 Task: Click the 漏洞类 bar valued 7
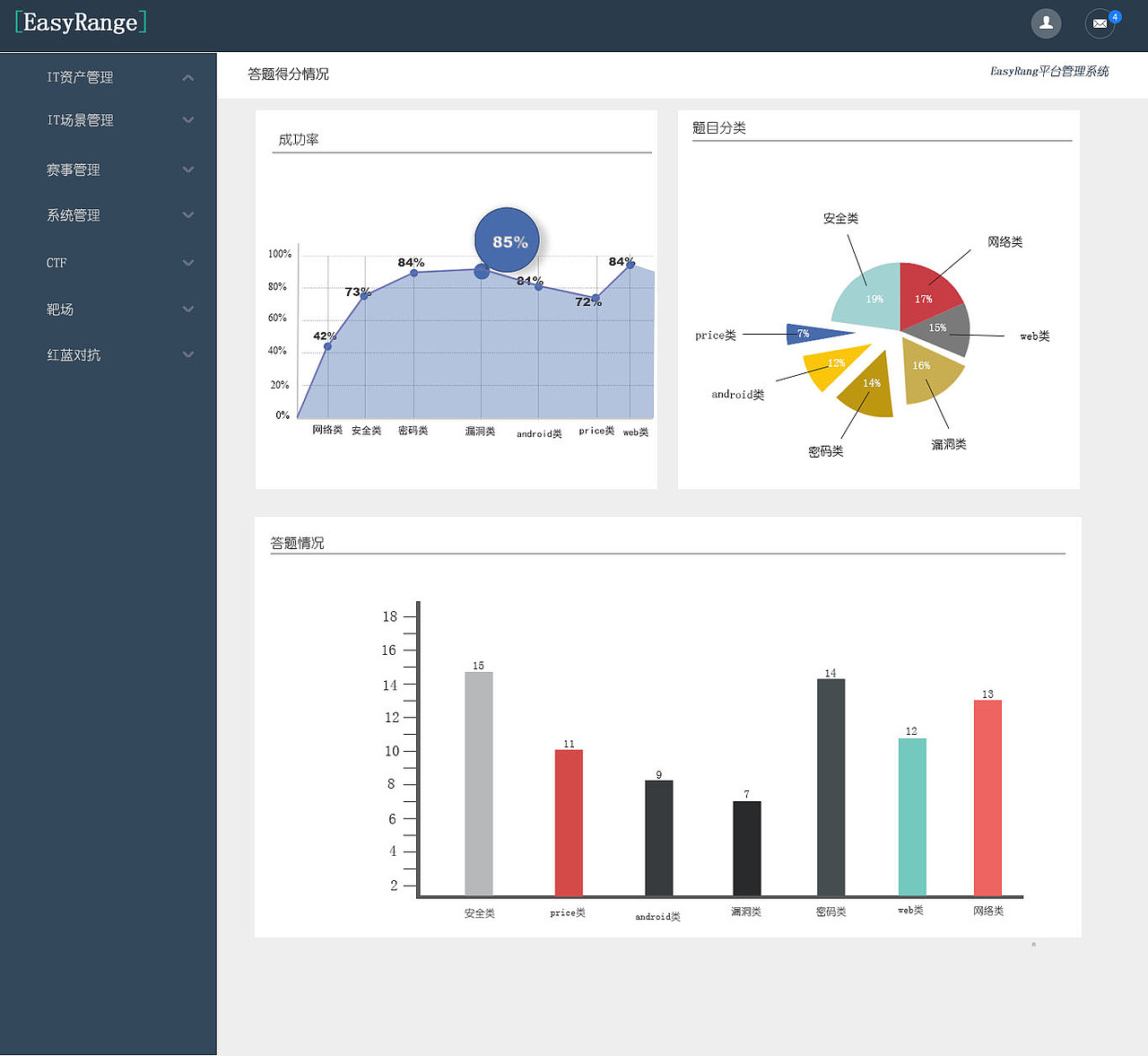pos(746,848)
